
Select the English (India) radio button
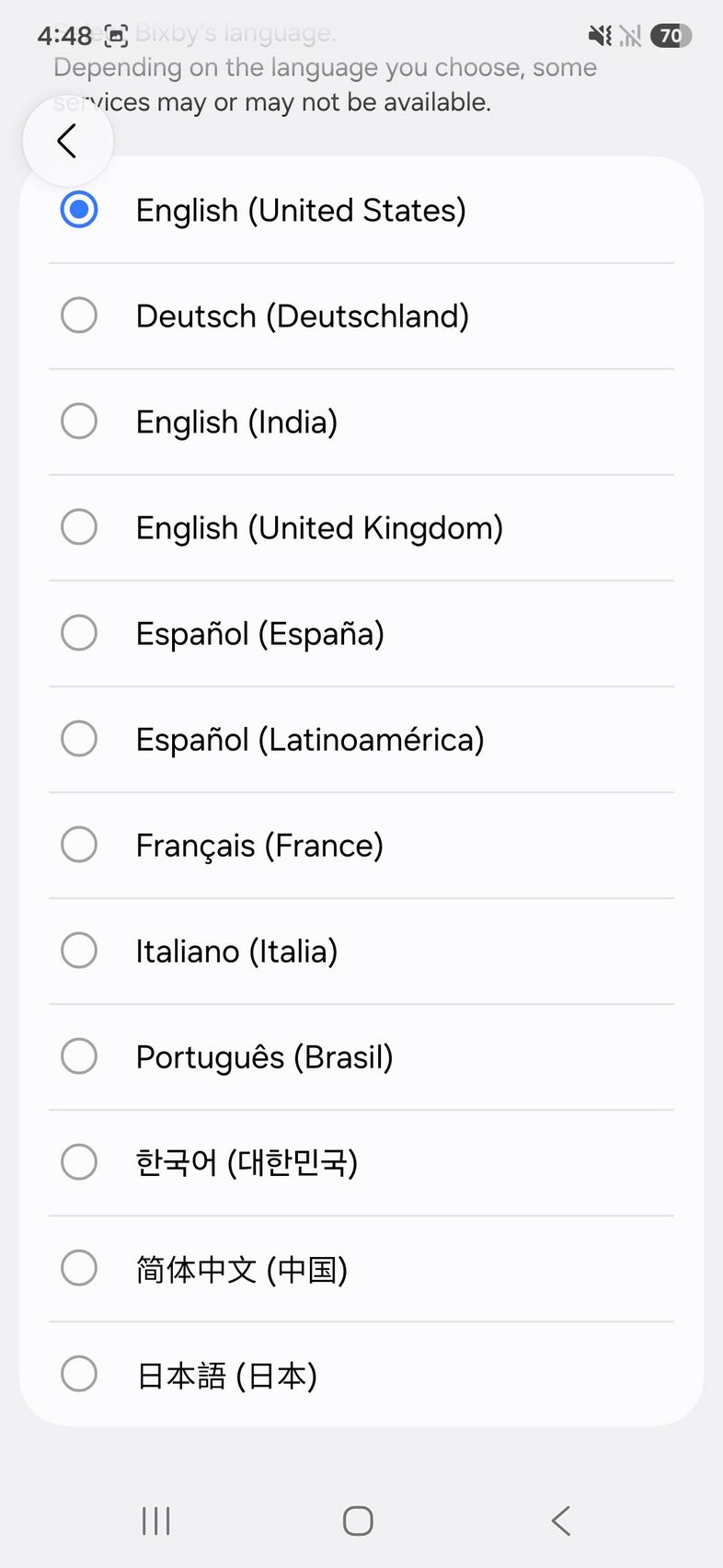point(79,421)
